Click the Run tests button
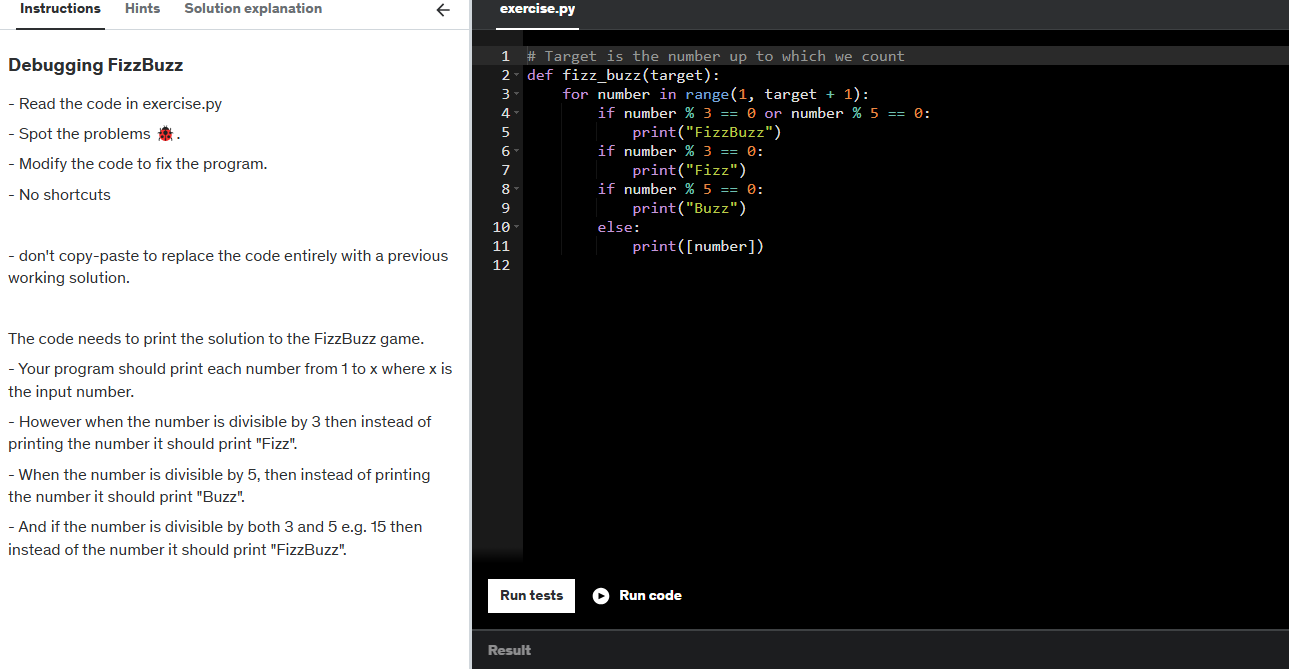This screenshot has width=1289, height=669. pos(531,595)
